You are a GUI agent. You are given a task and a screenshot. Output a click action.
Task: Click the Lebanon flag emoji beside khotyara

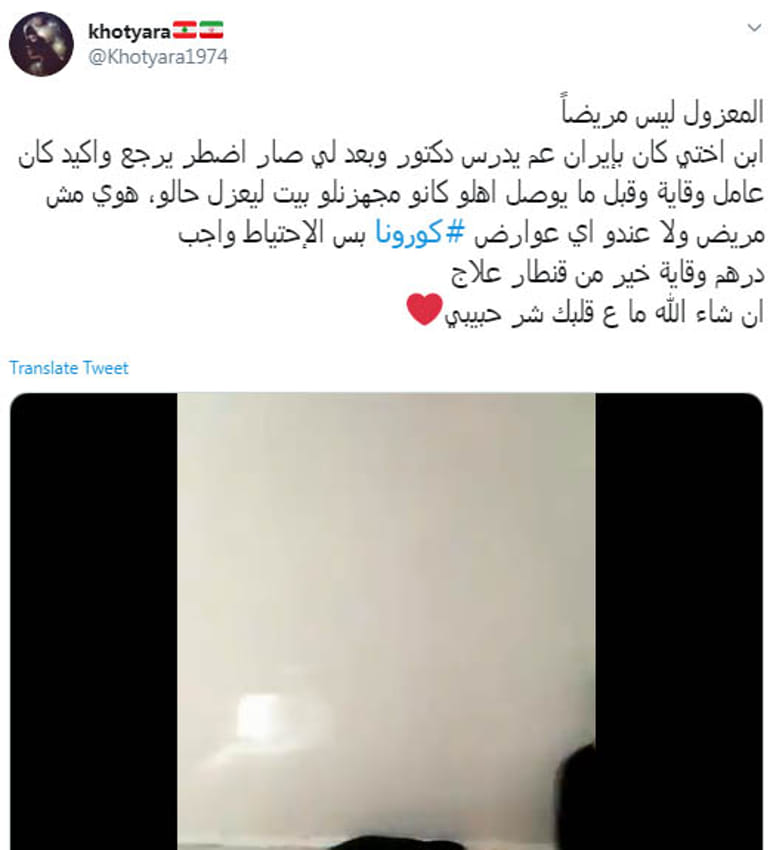tap(184, 30)
